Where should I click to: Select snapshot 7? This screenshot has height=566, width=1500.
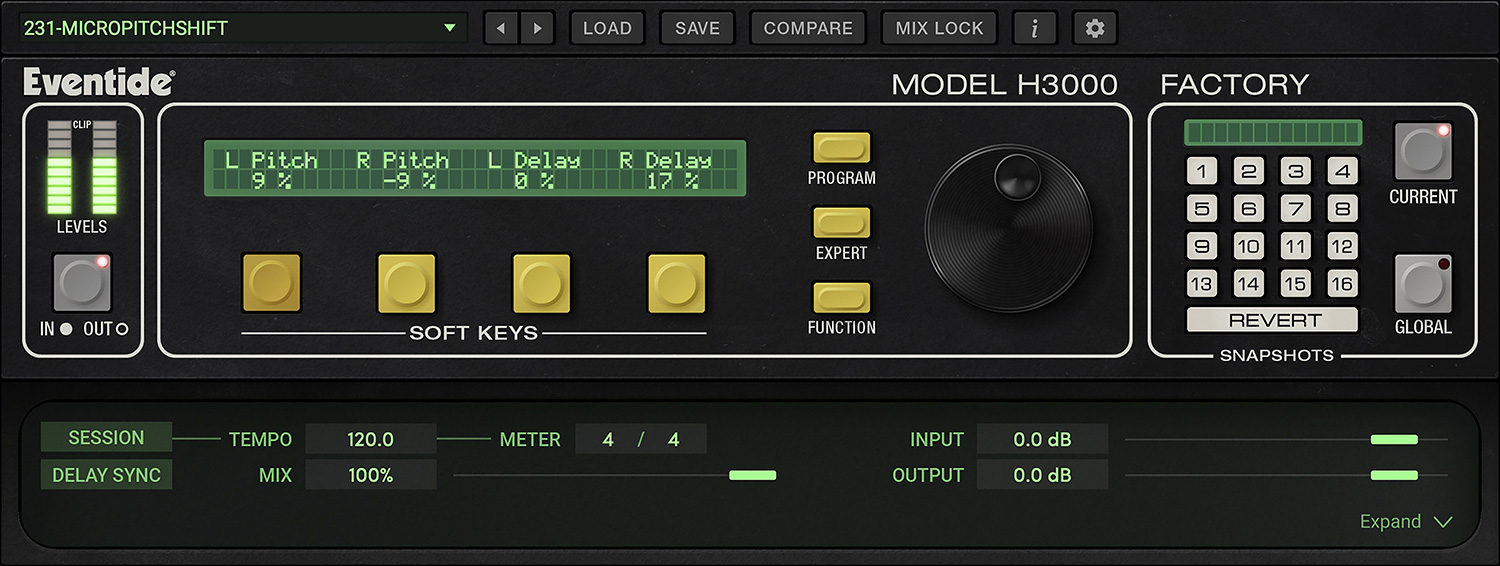coord(1295,209)
